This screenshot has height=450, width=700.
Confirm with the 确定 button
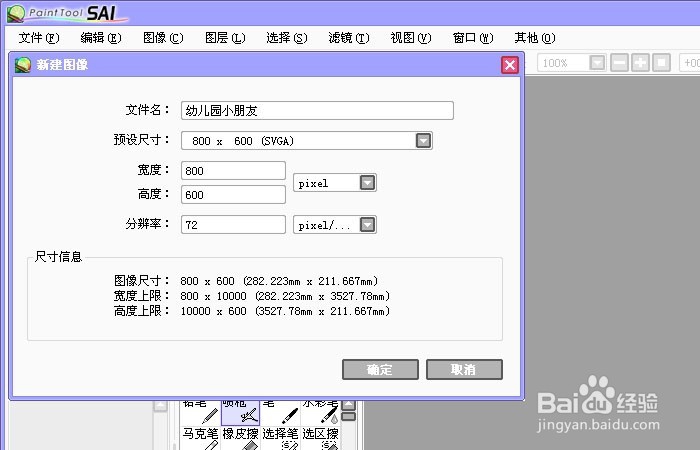click(380, 370)
